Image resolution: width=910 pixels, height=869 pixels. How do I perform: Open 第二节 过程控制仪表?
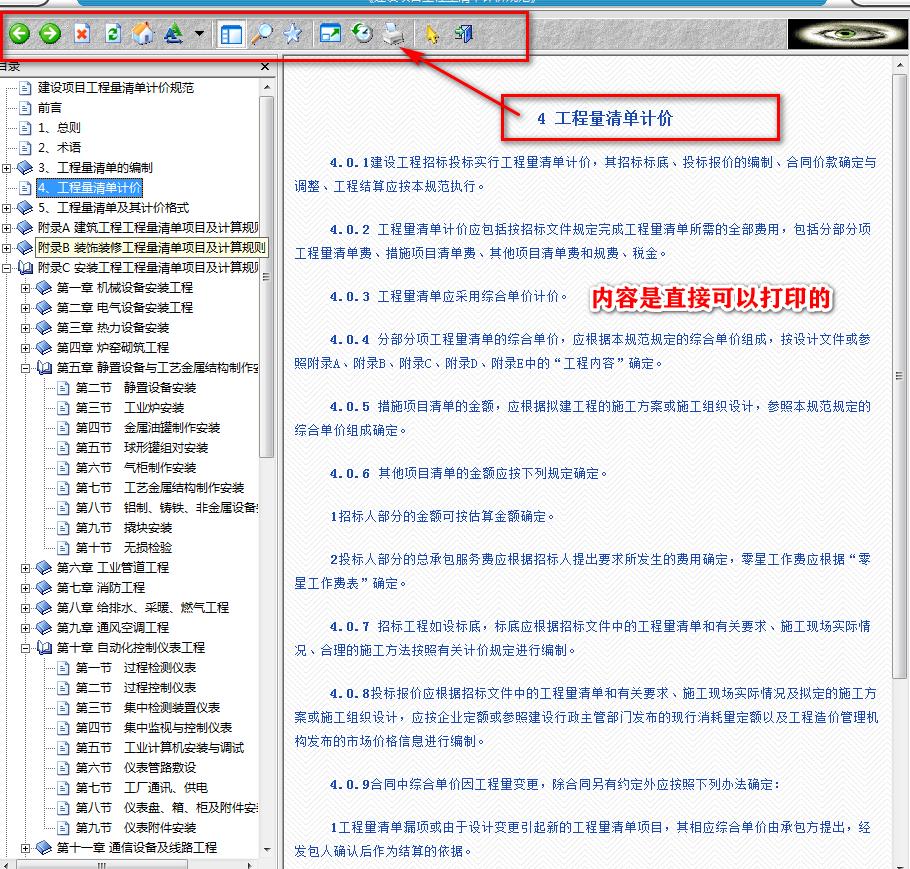pyautogui.click(x=136, y=688)
